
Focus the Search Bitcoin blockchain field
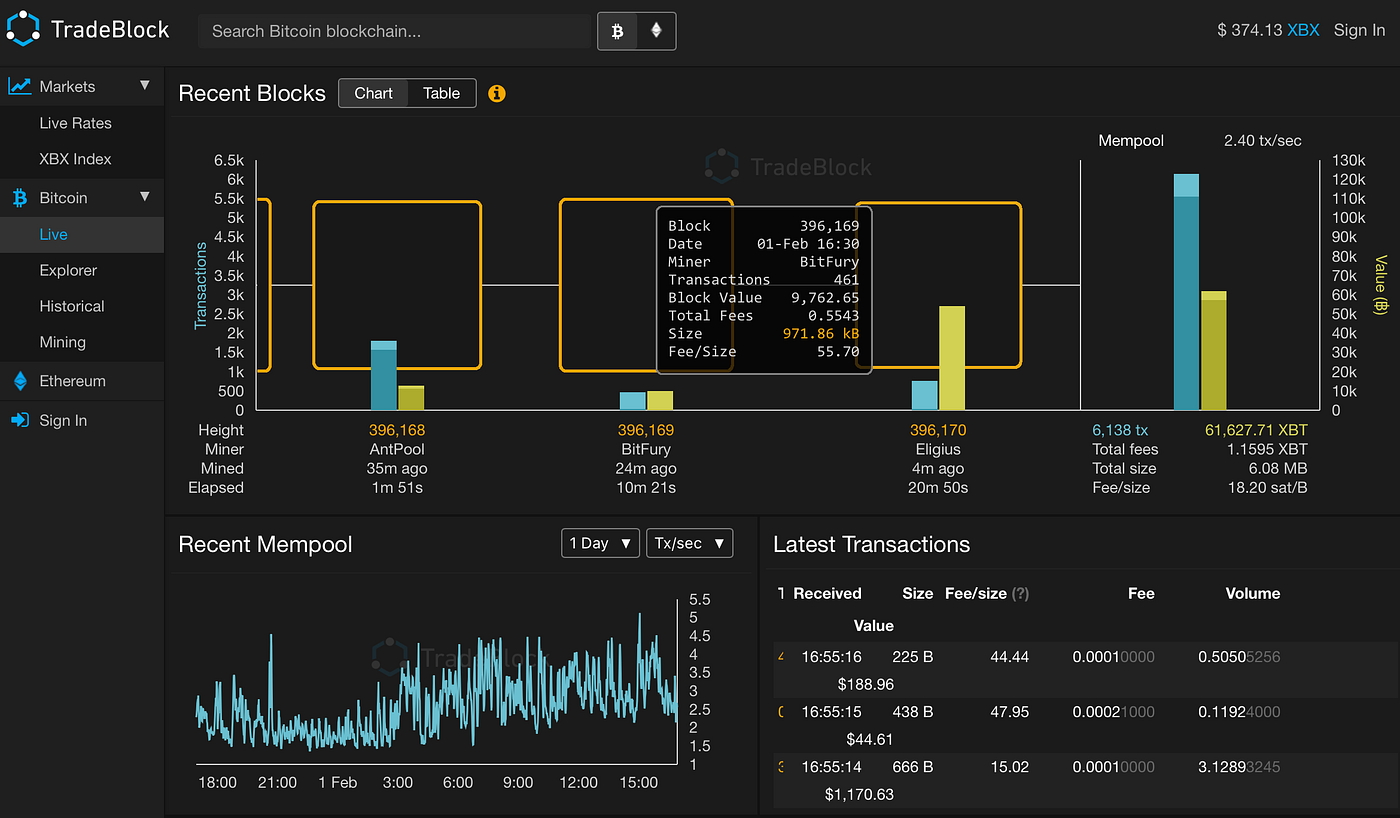tap(396, 31)
